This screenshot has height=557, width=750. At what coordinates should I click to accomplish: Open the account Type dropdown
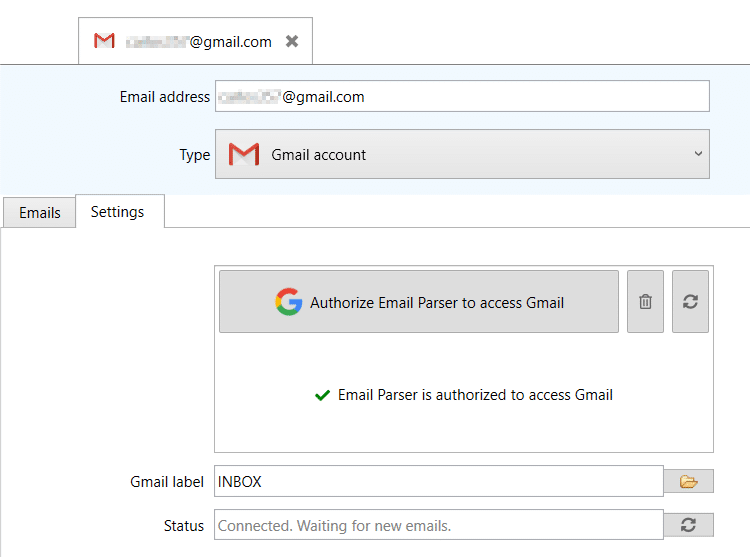pos(462,154)
